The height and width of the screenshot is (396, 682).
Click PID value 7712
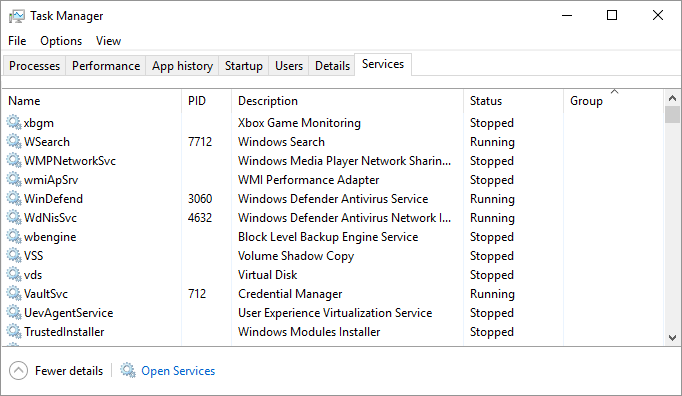(200, 142)
